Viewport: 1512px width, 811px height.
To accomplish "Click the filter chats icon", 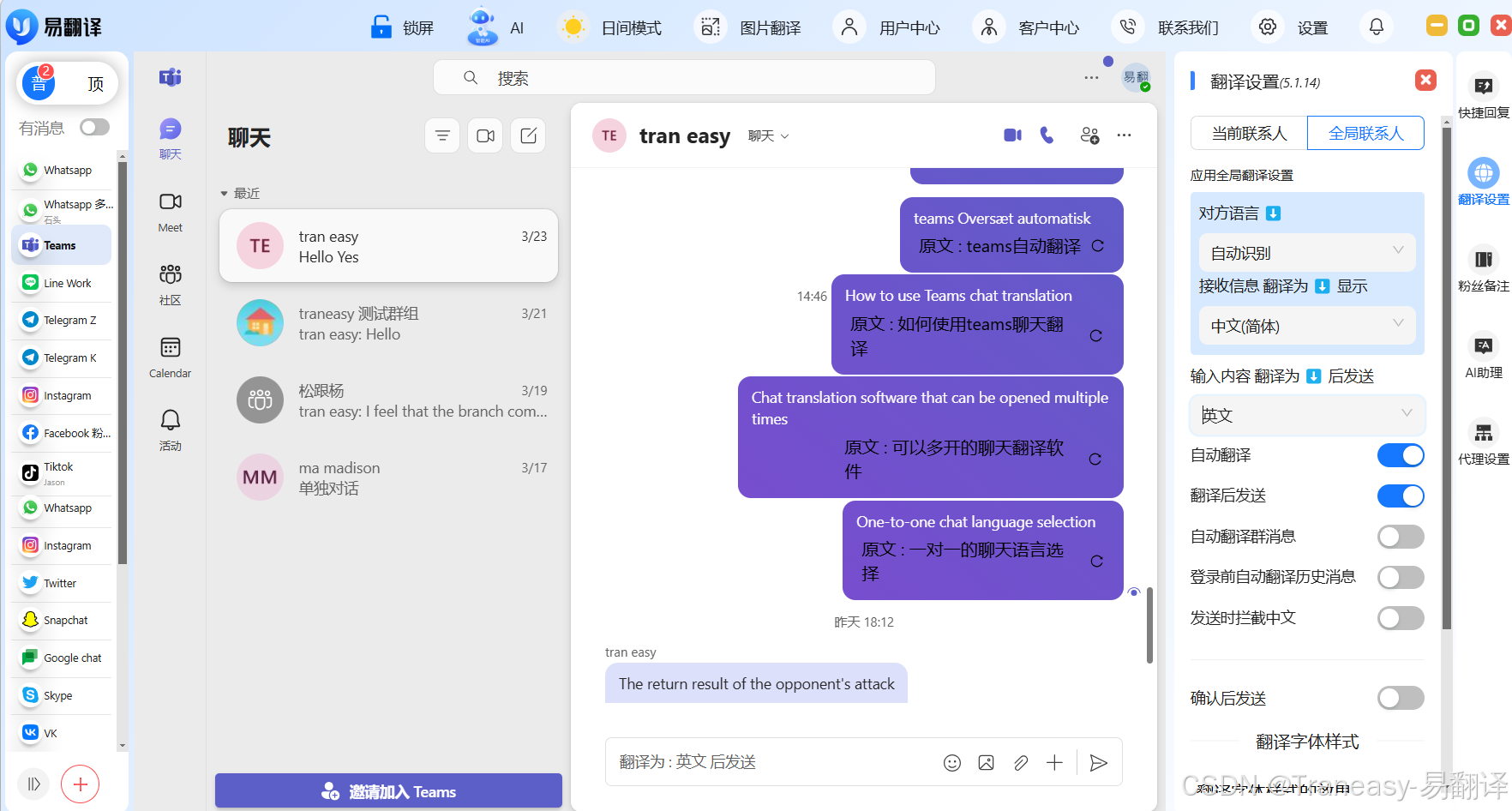I will point(442,135).
